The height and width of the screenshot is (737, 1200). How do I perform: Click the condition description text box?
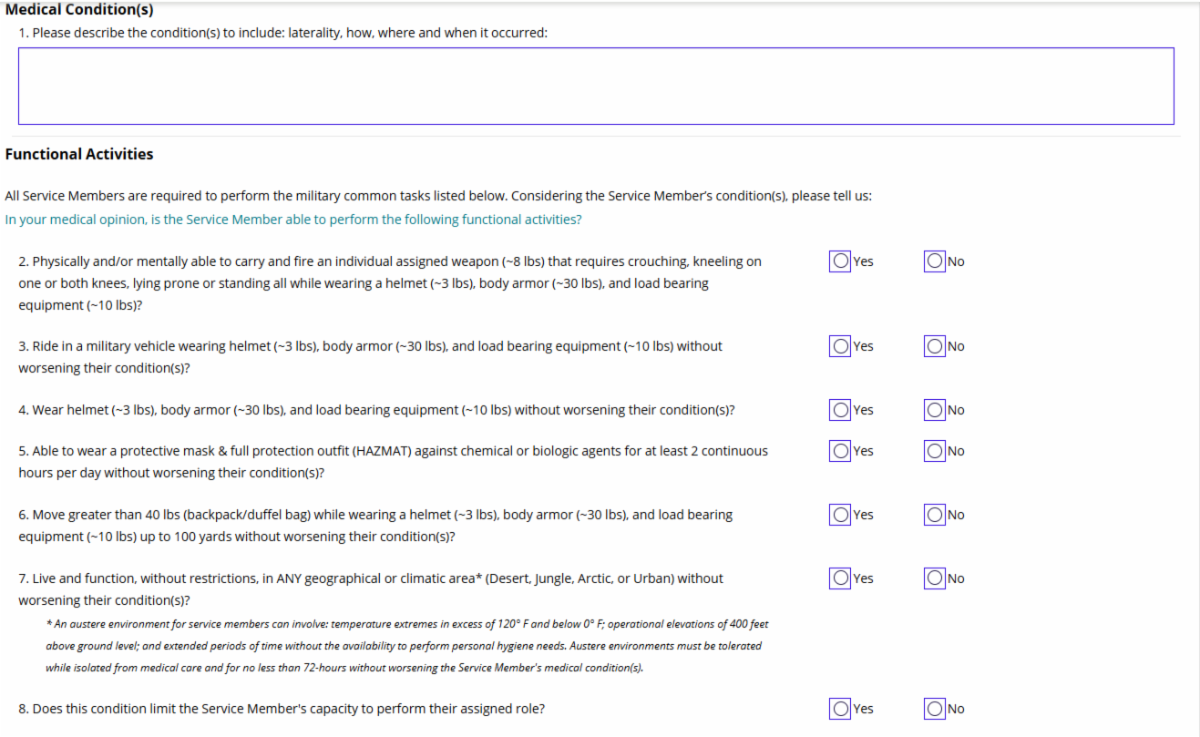[596, 86]
